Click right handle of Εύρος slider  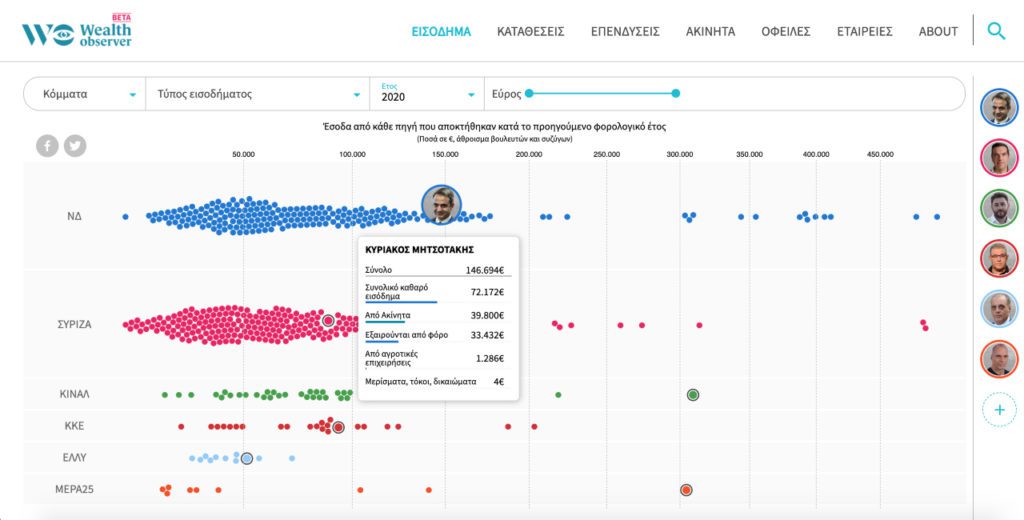pos(676,93)
